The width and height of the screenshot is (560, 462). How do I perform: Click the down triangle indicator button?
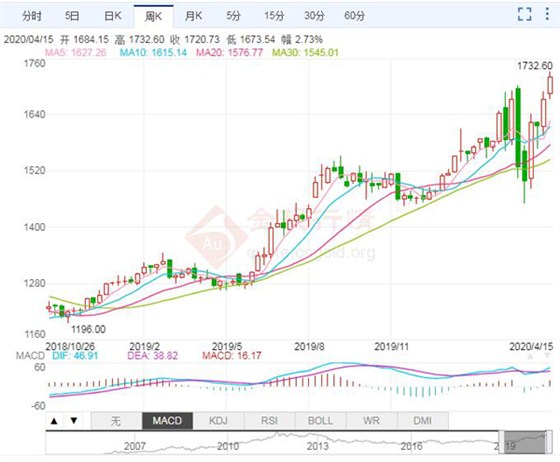(x=74, y=421)
